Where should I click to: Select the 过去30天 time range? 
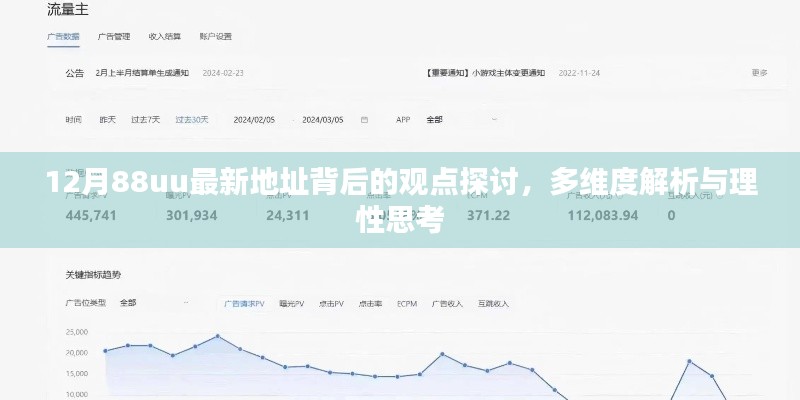click(x=192, y=120)
